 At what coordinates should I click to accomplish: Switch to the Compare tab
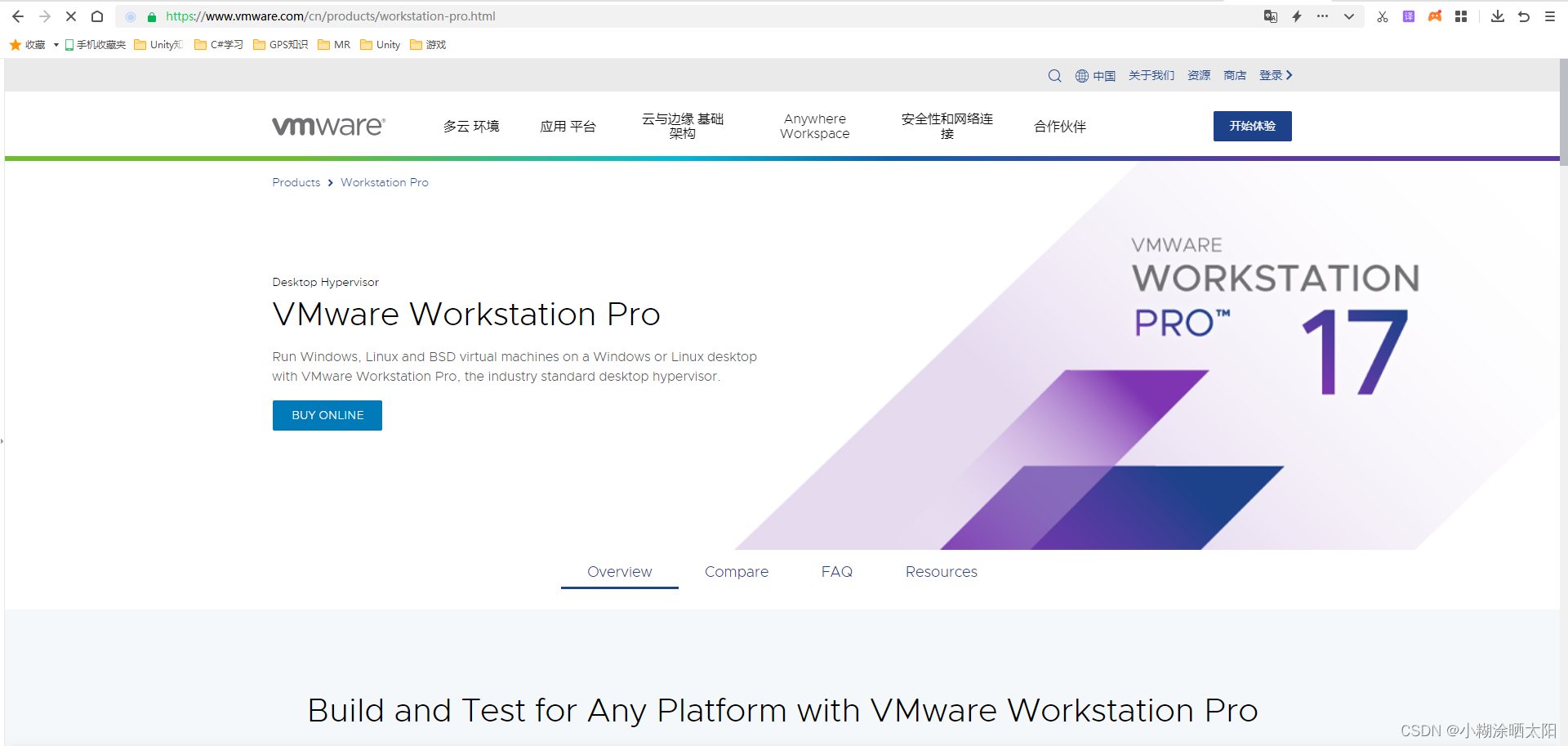coord(737,572)
